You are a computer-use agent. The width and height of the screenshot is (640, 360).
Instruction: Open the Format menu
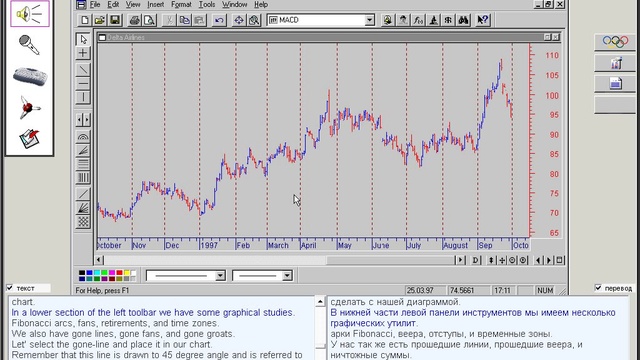pos(181,4)
